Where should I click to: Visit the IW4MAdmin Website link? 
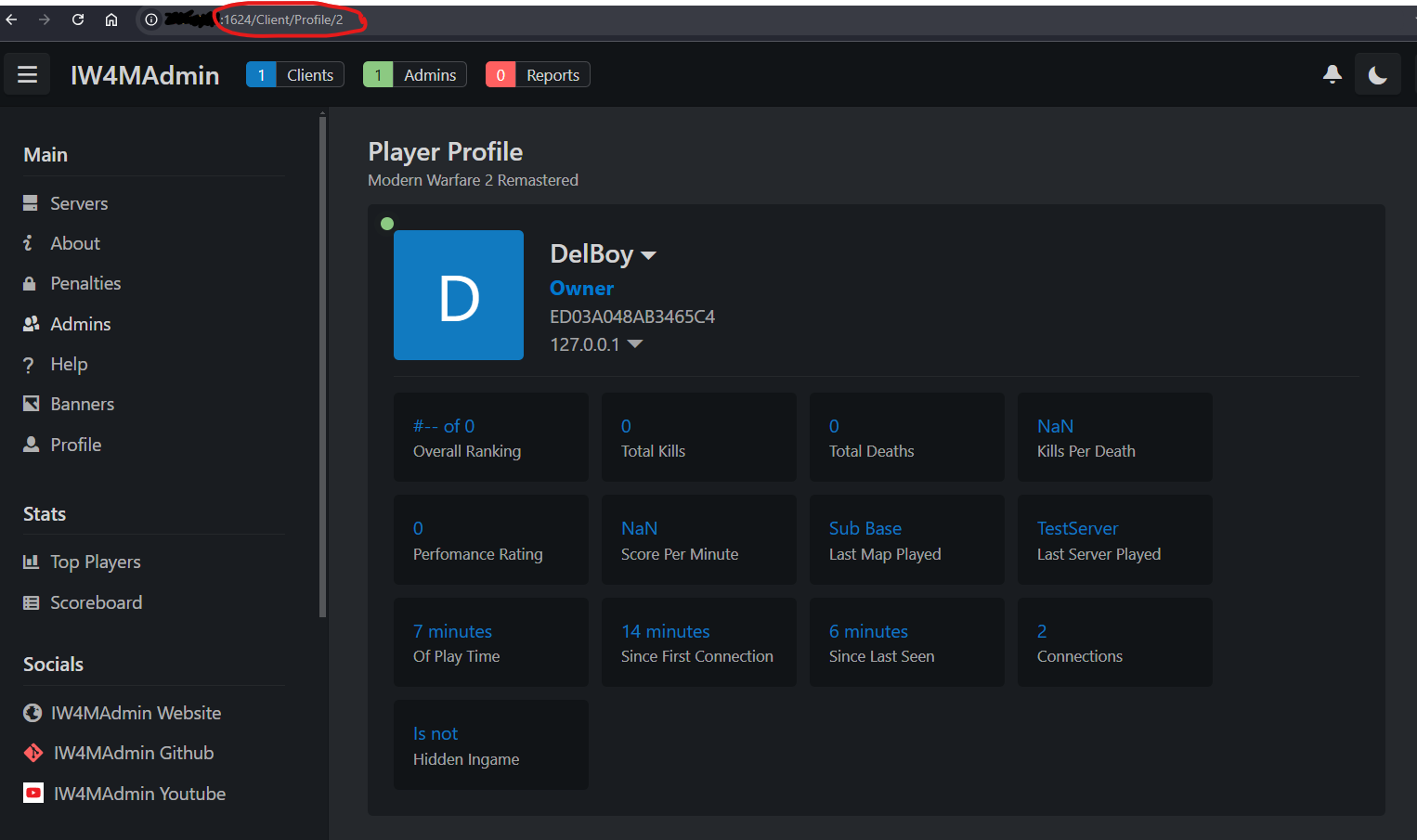[x=136, y=713]
